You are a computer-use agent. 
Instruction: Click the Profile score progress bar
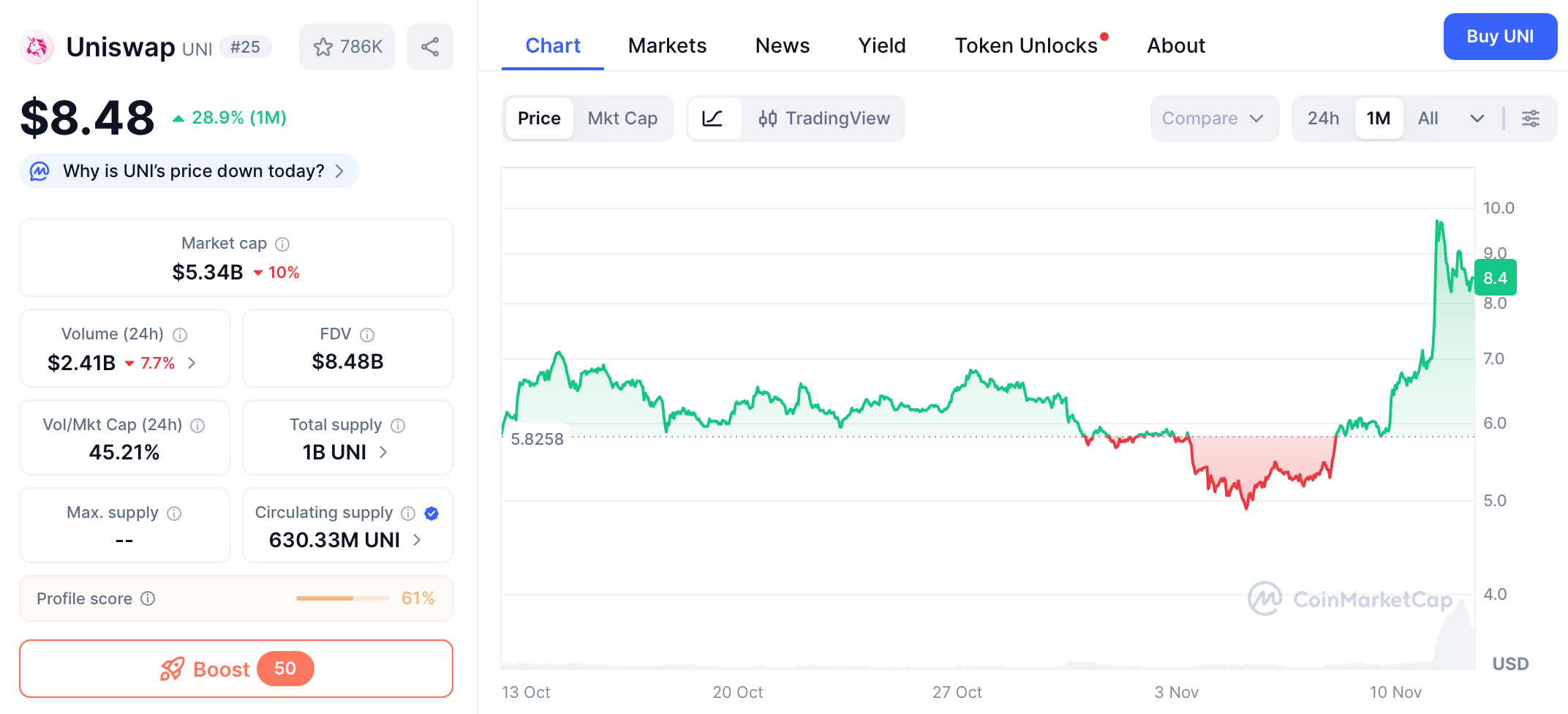click(x=342, y=598)
